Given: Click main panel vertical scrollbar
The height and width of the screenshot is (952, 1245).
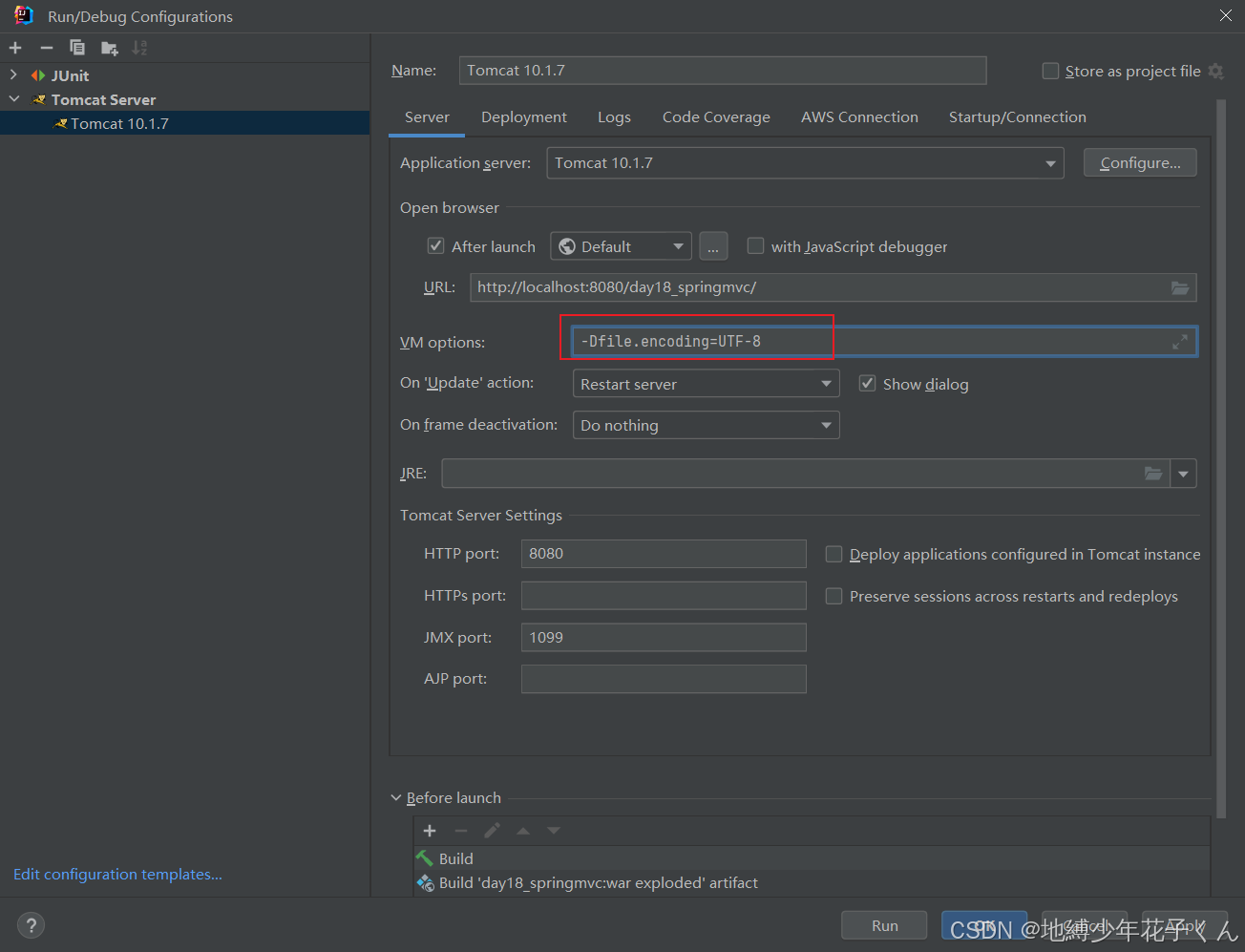Looking at the screenshot, I should pyautogui.click(x=1221, y=458).
